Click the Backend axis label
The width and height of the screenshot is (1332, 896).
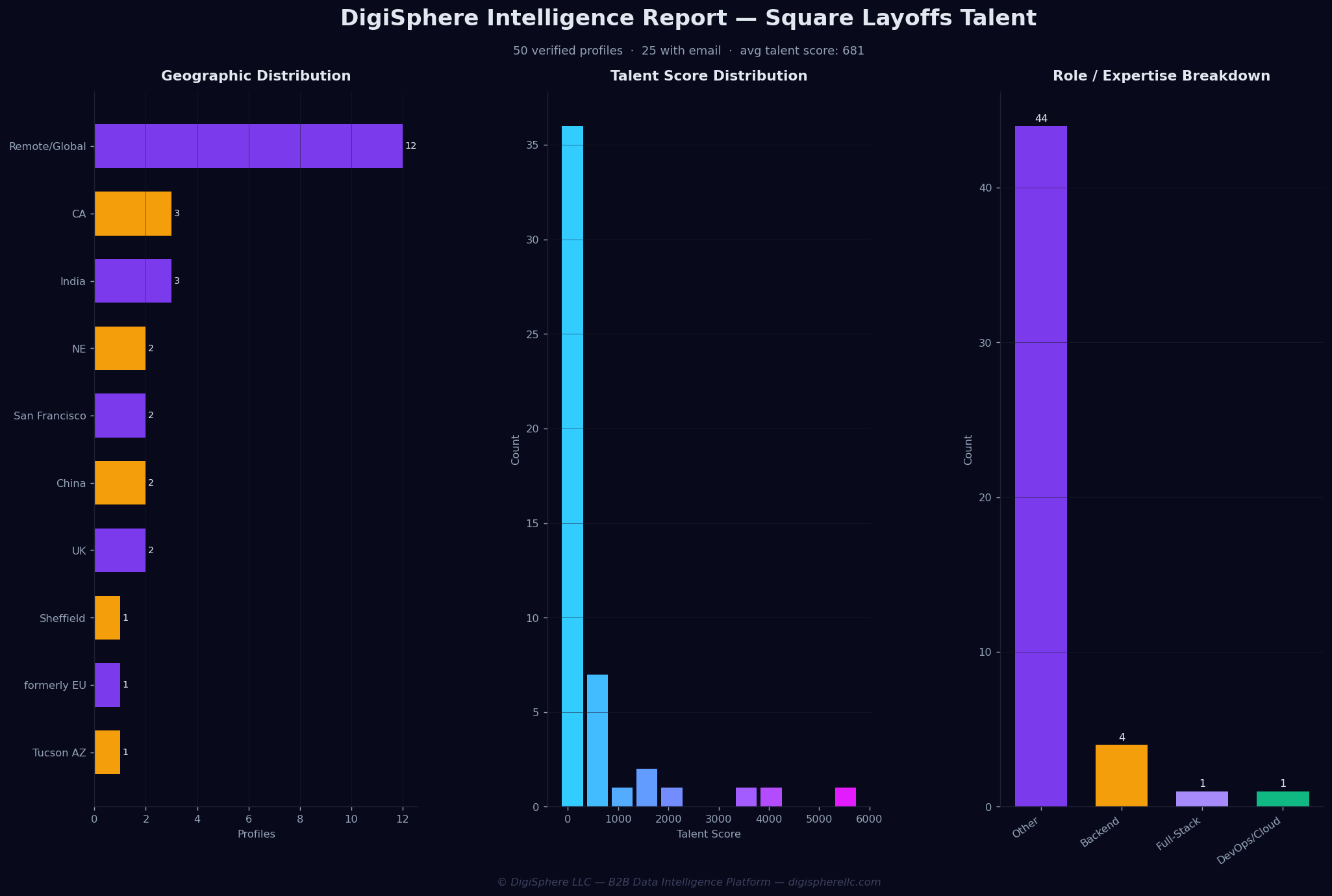pyautogui.click(x=1100, y=832)
